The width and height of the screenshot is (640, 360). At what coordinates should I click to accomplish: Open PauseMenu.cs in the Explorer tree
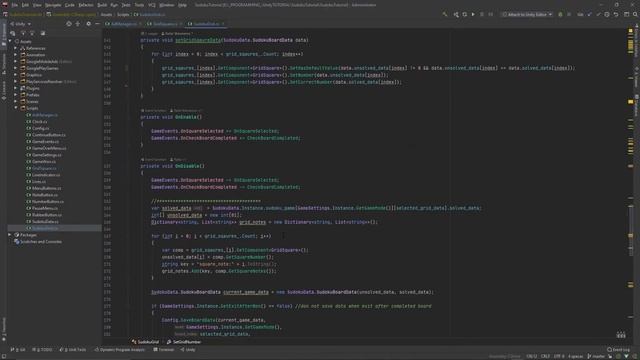tap(44, 208)
